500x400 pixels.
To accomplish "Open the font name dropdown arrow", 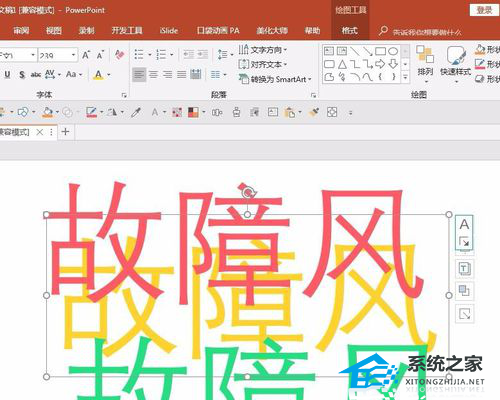I will click(x=33, y=55).
